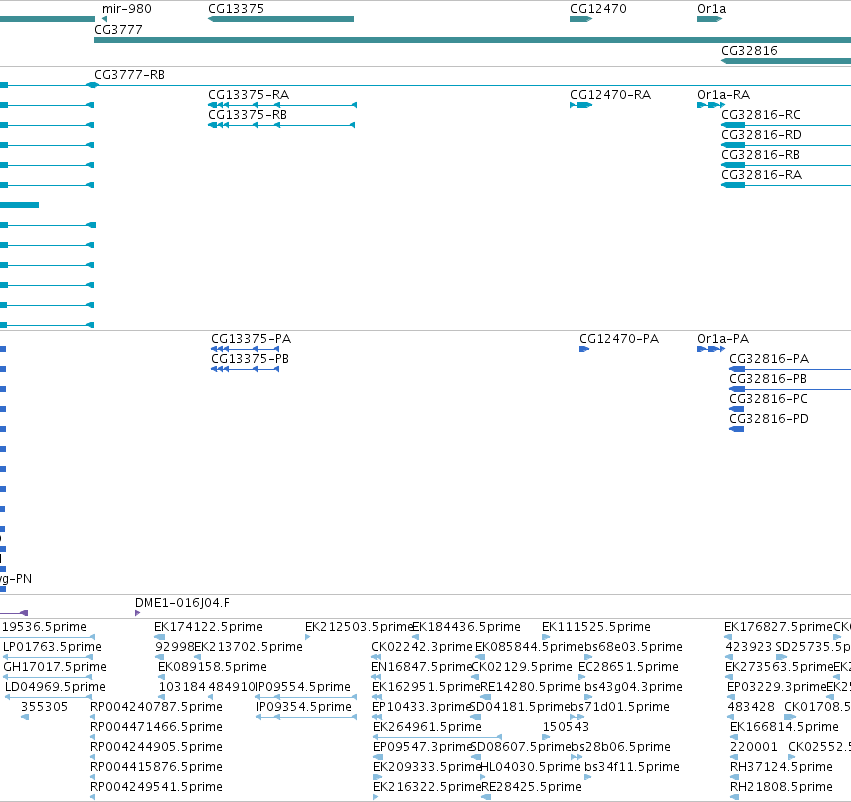Click EST bs34f11.5prime
The height and width of the screenshot is (802, 851).
632,767
